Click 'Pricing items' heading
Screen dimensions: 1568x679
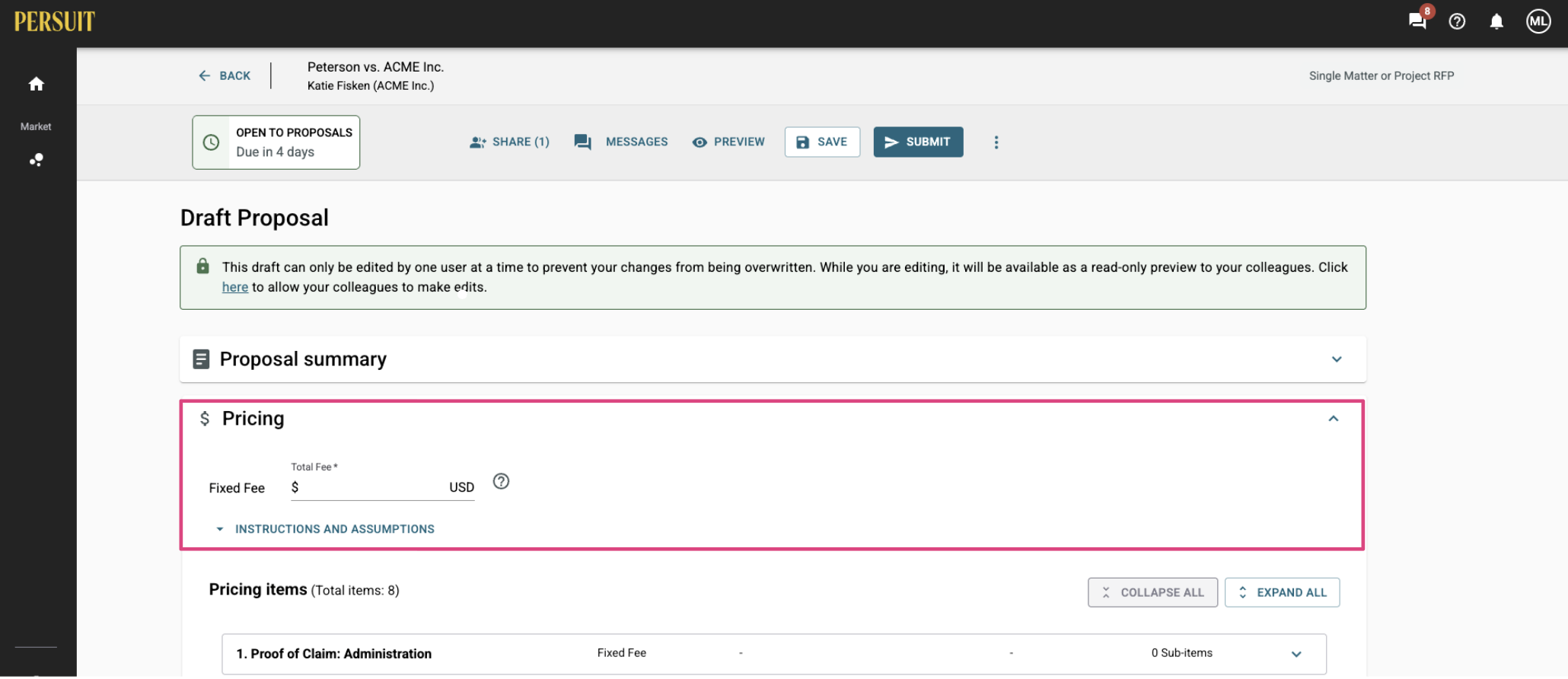pos(258,589)
